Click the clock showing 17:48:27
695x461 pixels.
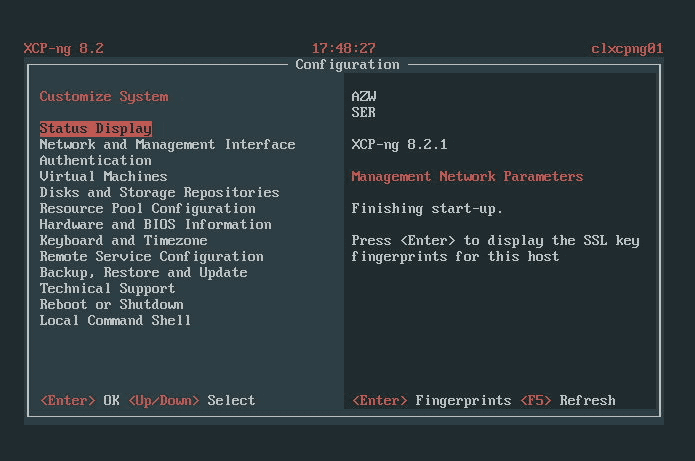(343, 48)
